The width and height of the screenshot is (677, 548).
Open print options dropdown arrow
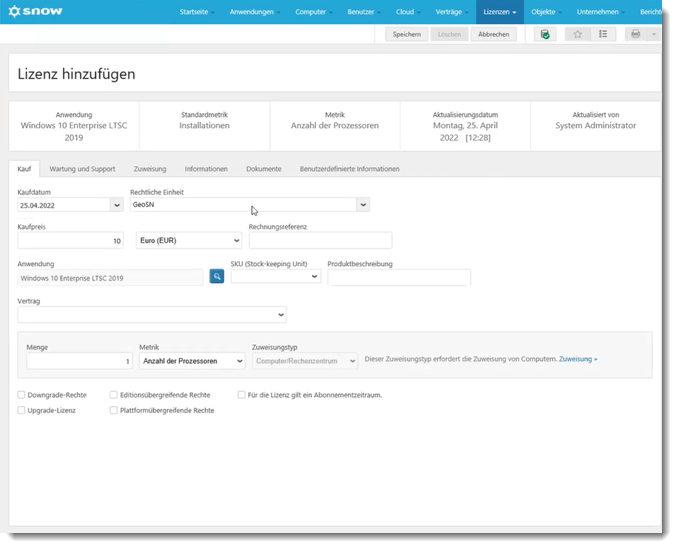(654, 34)
